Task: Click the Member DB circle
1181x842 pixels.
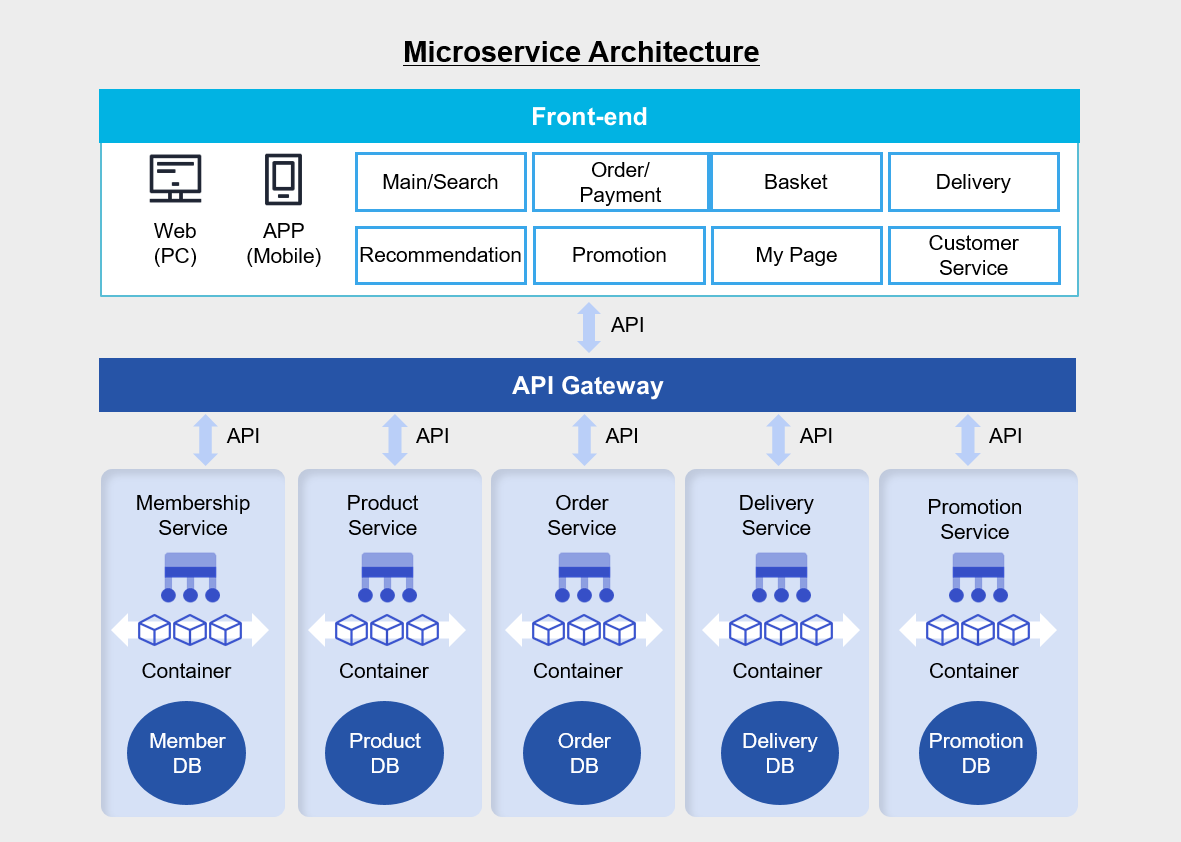Action: point(186,753)
